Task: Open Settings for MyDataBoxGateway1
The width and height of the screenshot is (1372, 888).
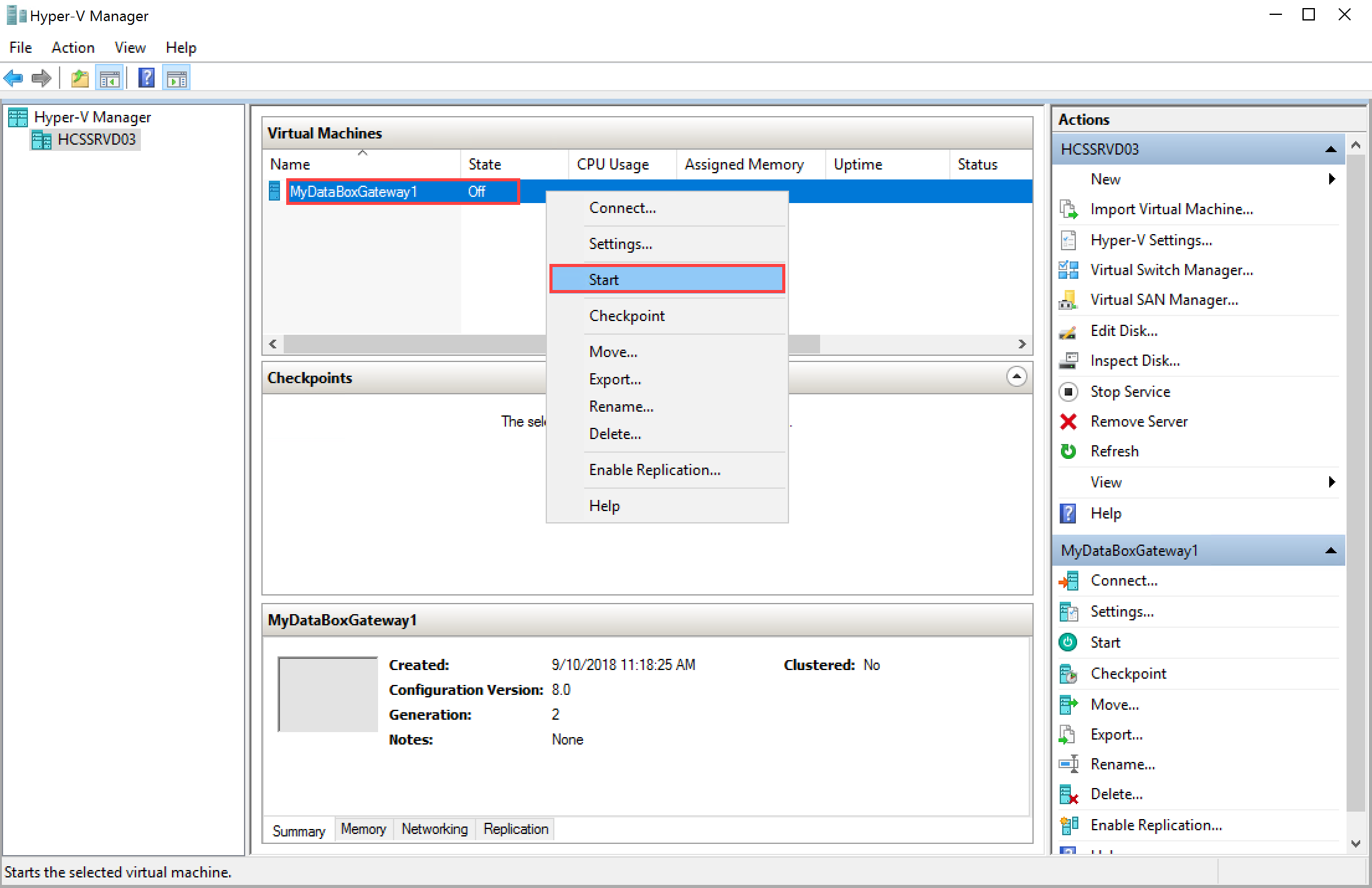Action: pos(618,243)
